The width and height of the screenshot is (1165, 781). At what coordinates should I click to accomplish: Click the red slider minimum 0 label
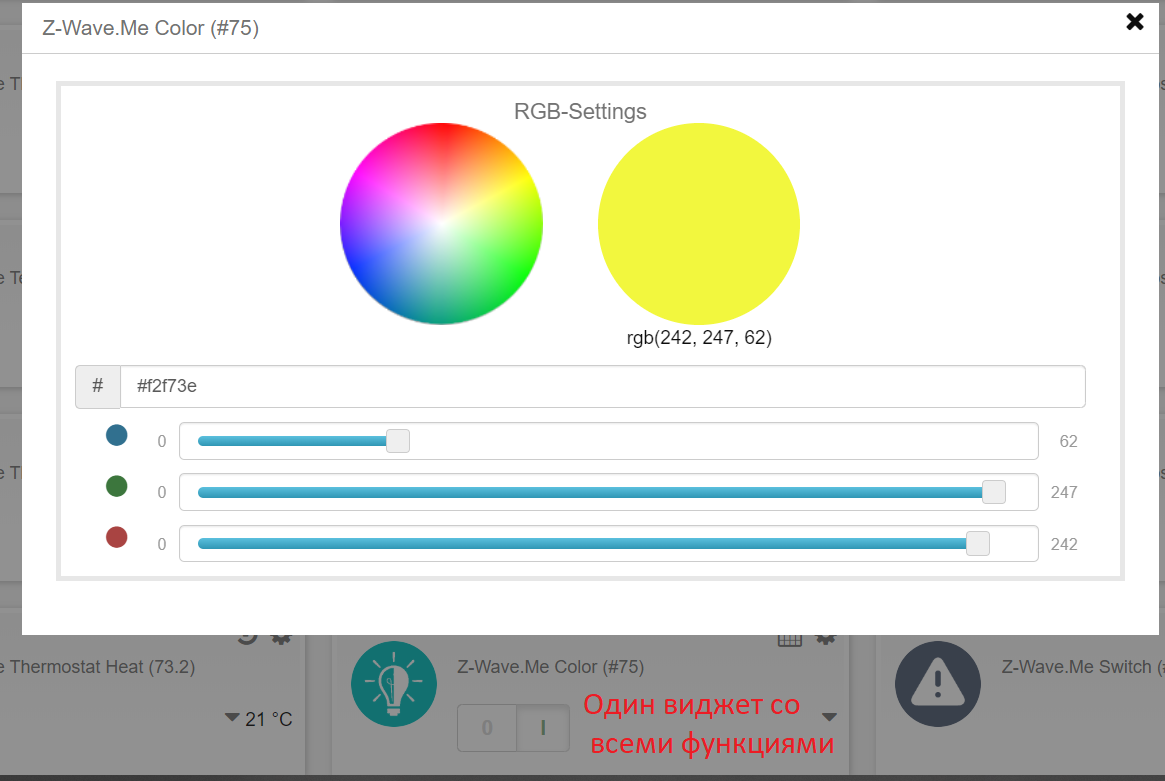pyautogui.click(x=161, y=544)
